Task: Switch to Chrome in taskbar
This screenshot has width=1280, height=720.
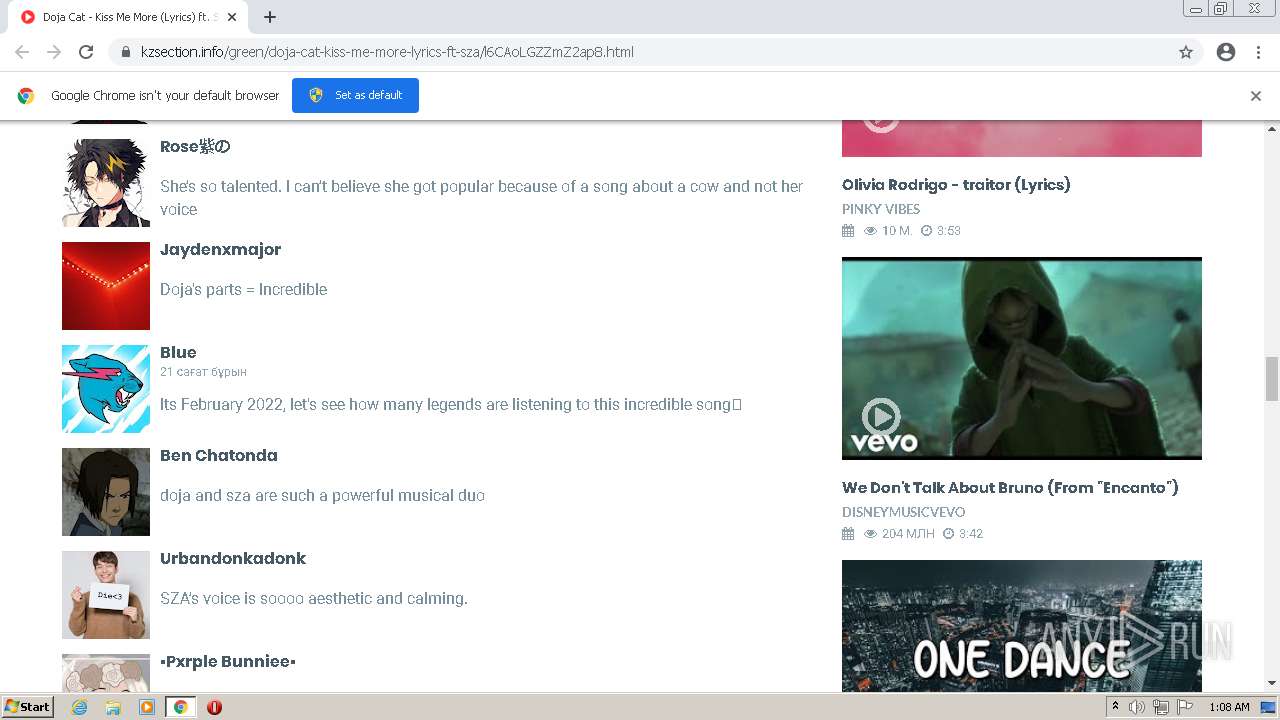Action: pyautogui.click(x=180, y=707)
